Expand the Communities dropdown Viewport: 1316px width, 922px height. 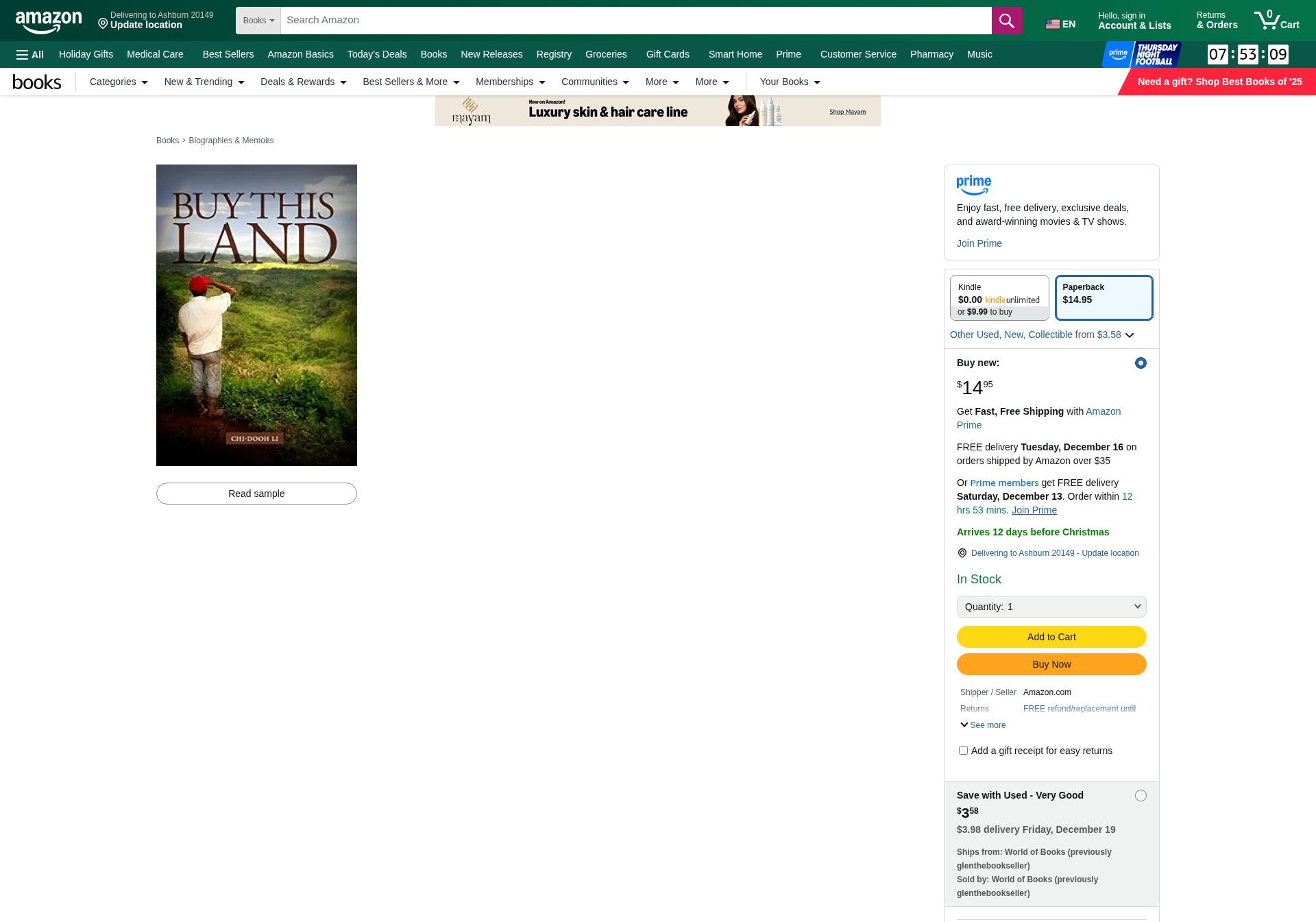click(x=595, y=82)
